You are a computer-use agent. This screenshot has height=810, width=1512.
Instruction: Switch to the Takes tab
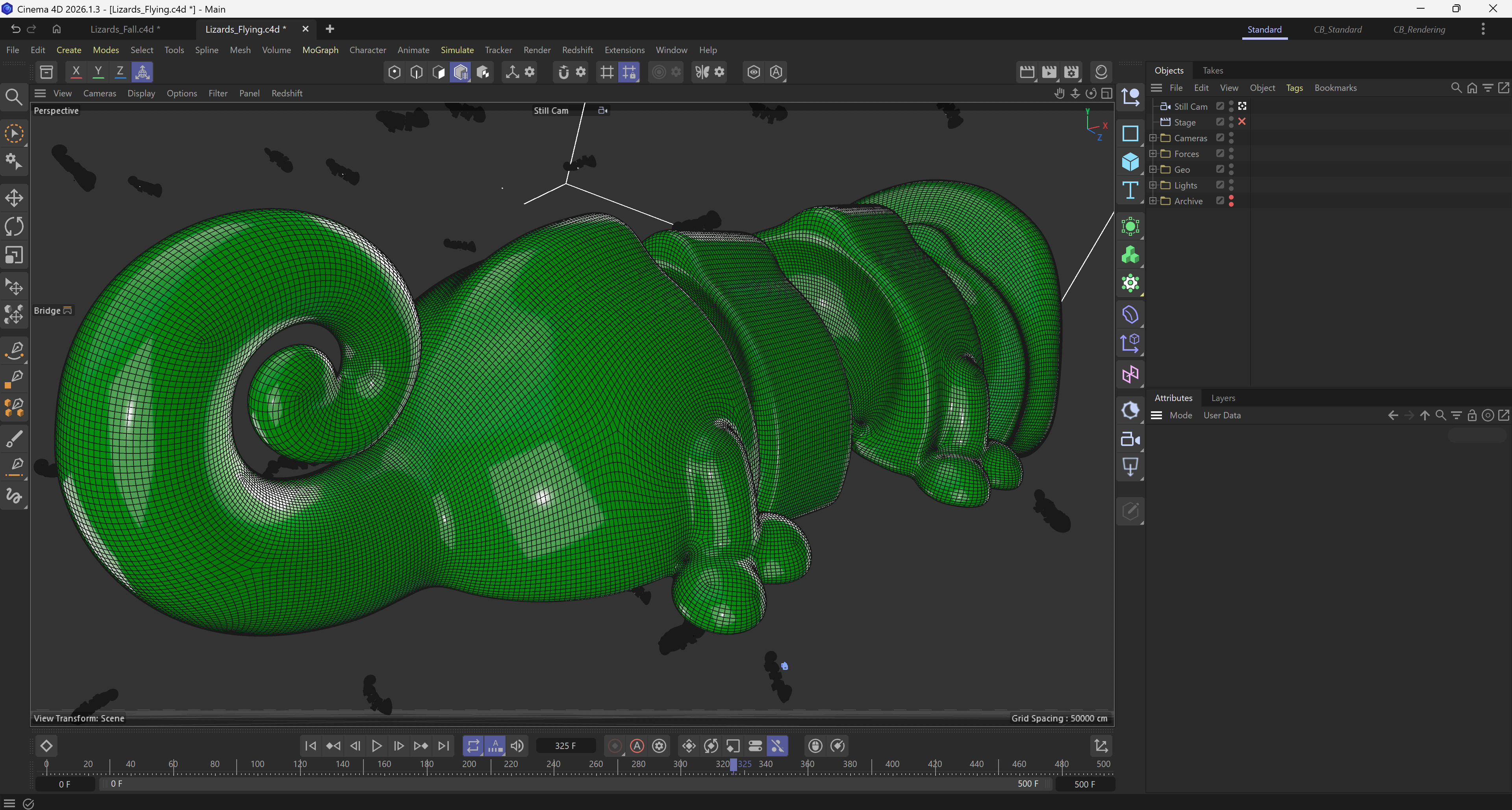pos(1212,70)
